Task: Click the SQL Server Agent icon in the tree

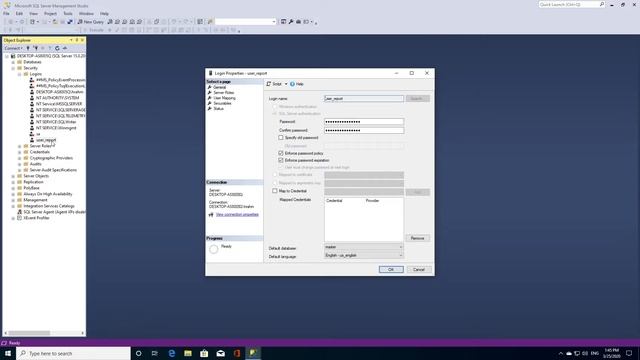Action: pos(19,212)
